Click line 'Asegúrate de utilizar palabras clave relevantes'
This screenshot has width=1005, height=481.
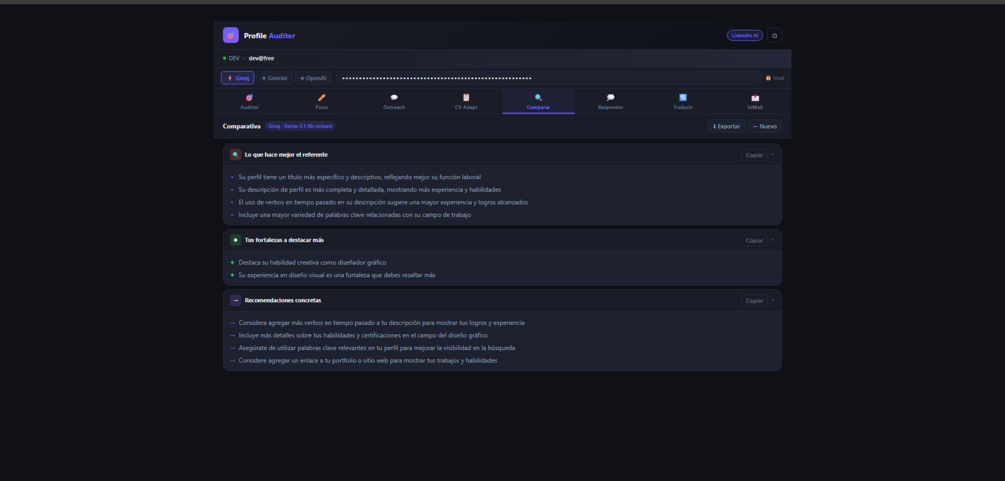(377, 348)
